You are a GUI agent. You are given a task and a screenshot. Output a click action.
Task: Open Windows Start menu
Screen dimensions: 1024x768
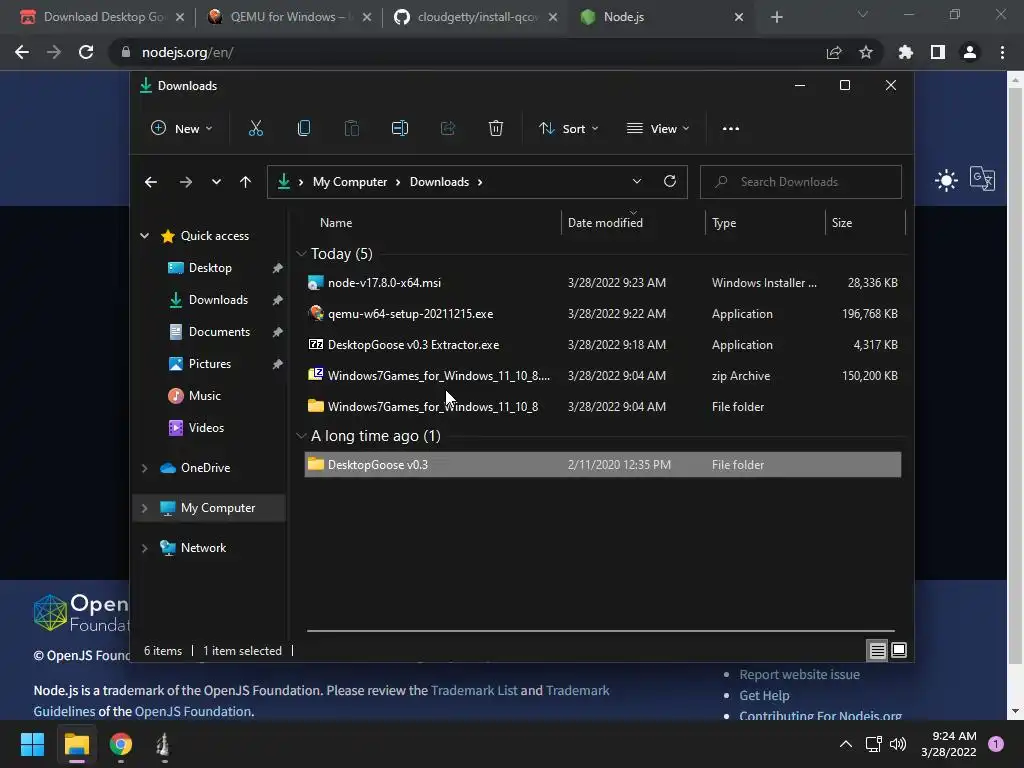click(32, 744)
